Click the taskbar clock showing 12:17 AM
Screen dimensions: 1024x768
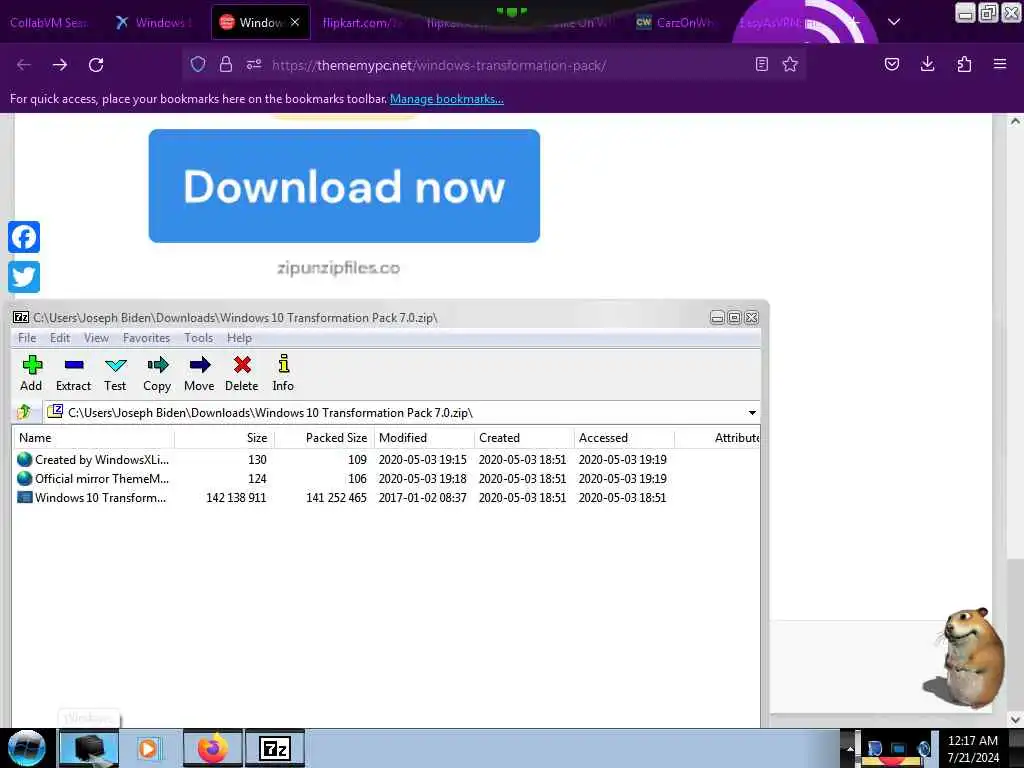click(973, 749)
